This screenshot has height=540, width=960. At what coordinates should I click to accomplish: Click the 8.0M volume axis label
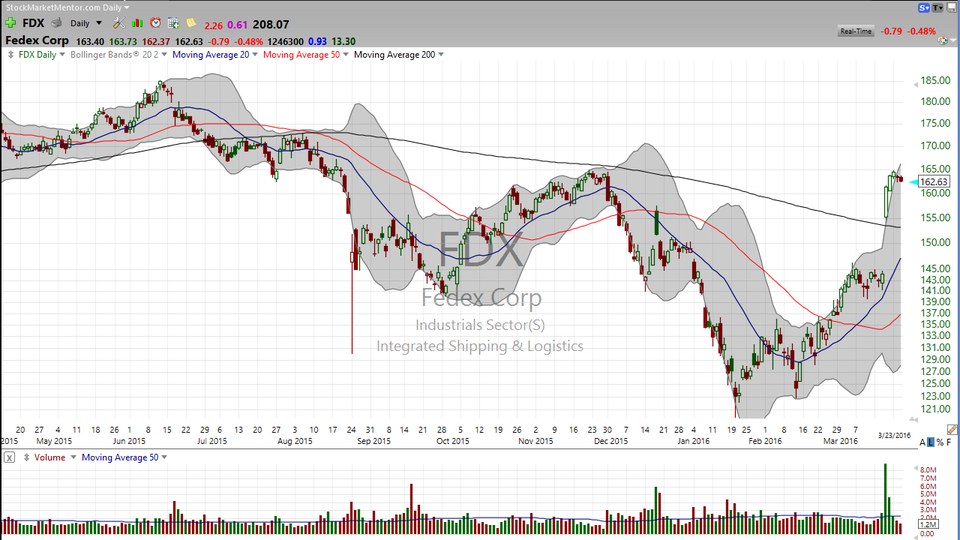point(928,470)
